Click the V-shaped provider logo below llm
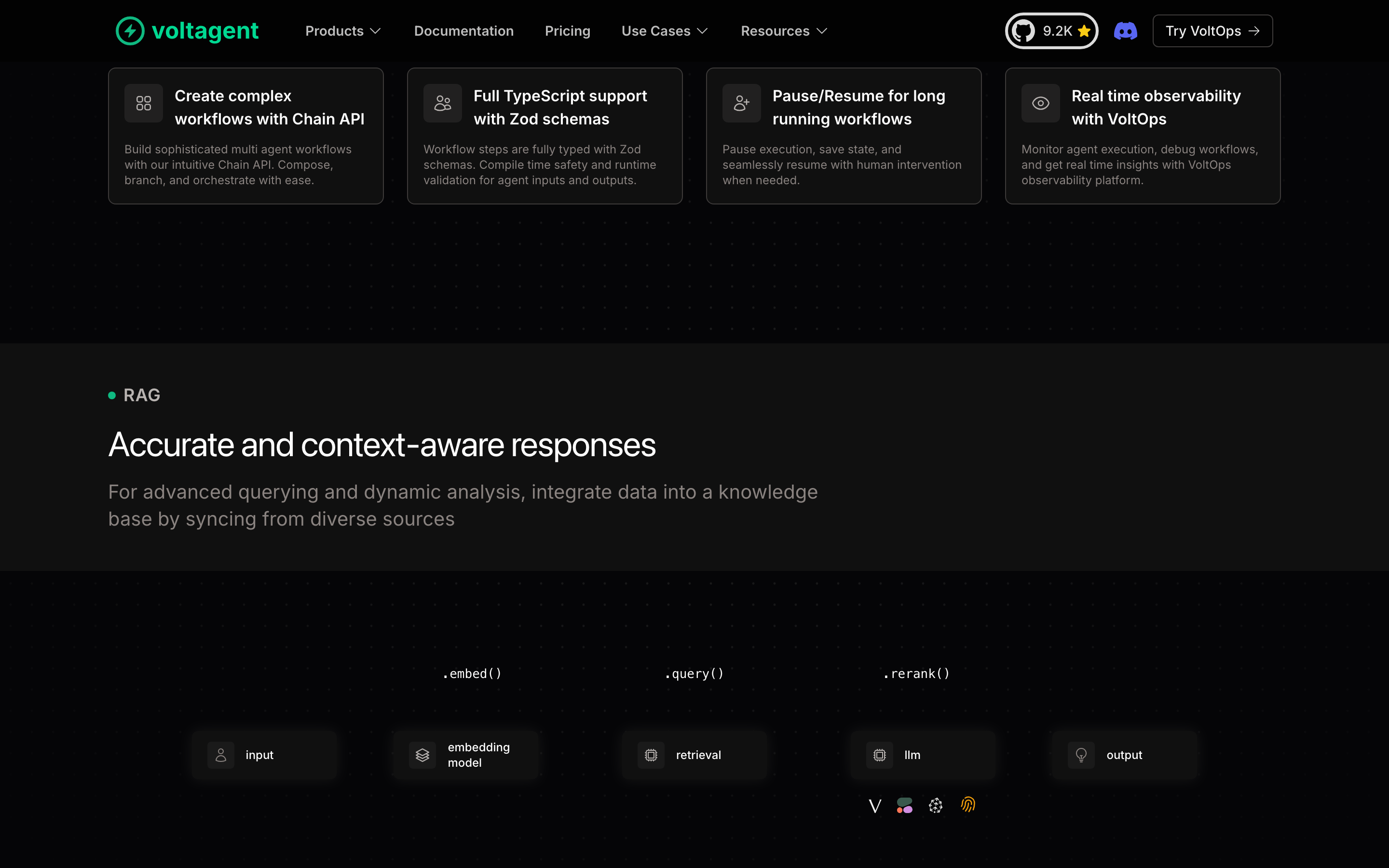This screenshot has height=868, width=1389. coord(875,806)
